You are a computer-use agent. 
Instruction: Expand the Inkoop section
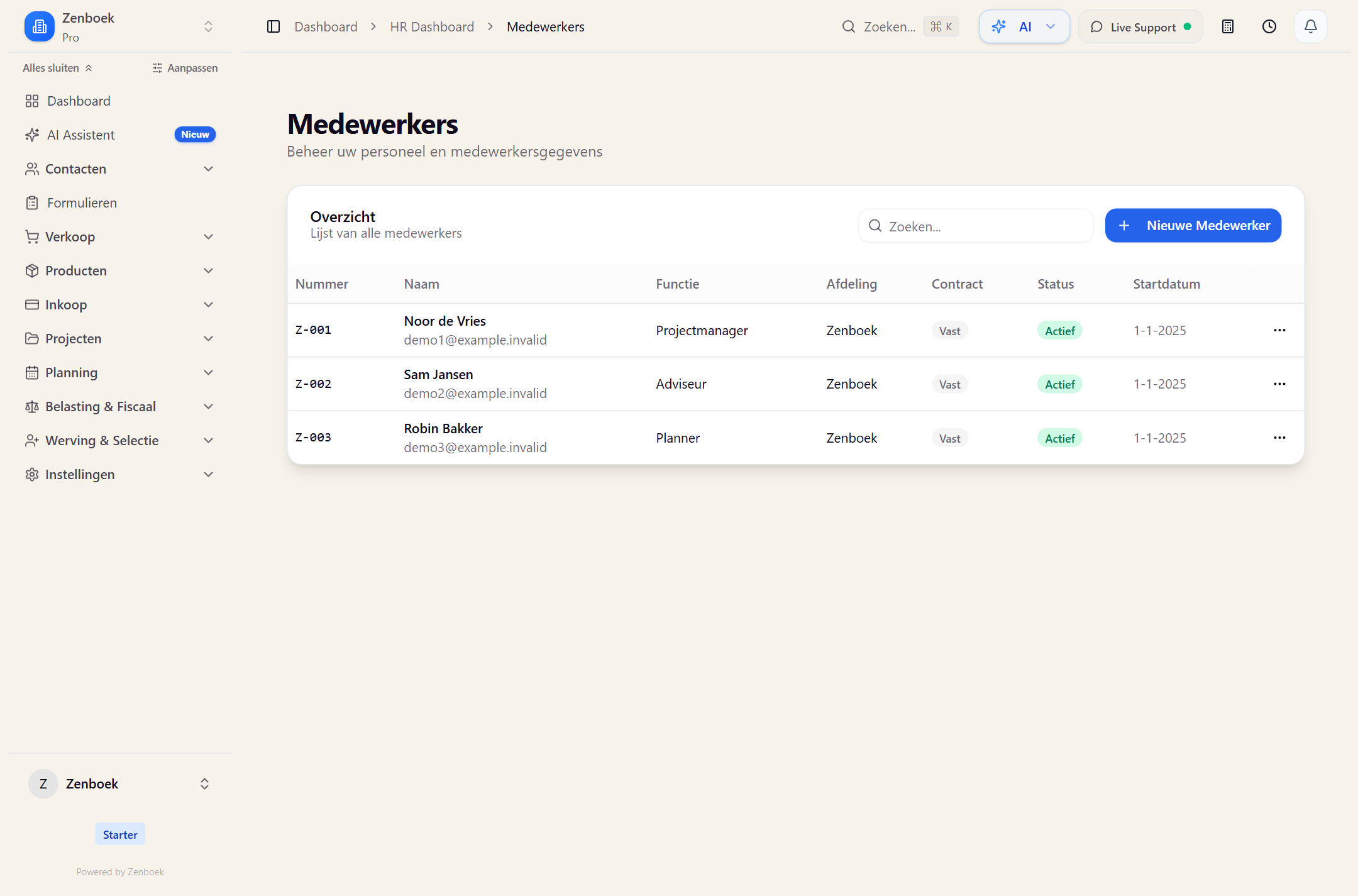click(x=119, y=304)
